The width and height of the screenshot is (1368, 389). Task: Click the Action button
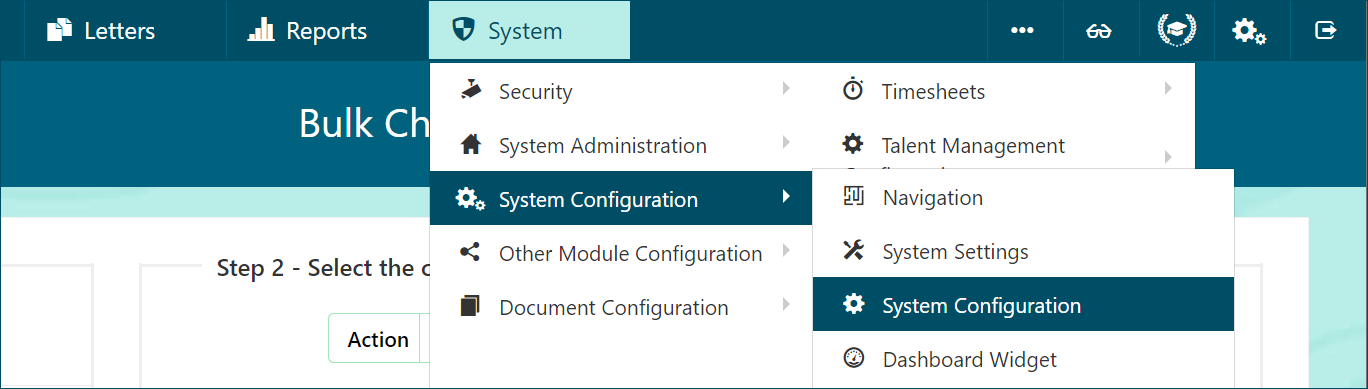[x=378, y=339]
